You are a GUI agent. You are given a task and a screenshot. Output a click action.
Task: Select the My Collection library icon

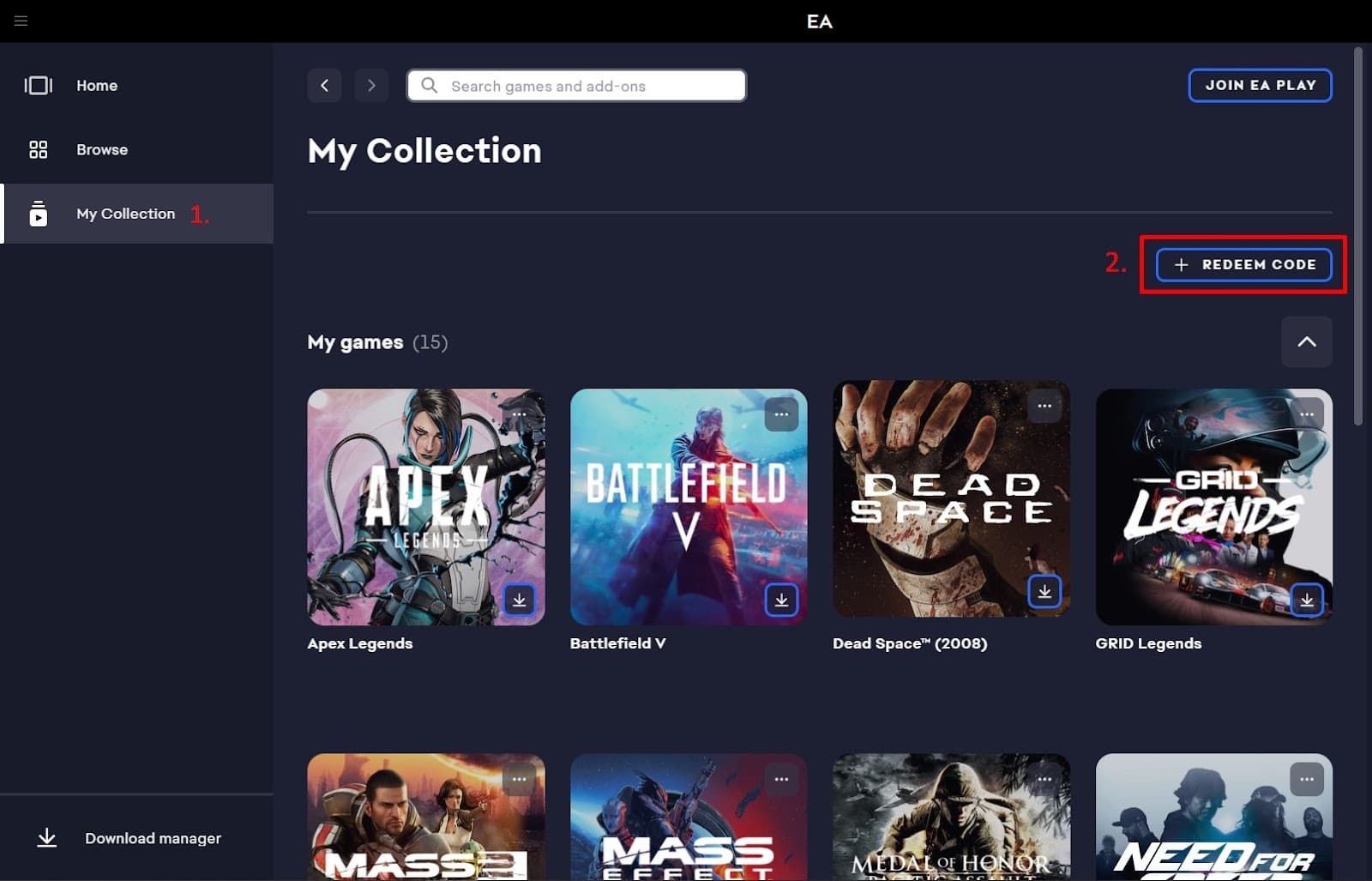38,214
